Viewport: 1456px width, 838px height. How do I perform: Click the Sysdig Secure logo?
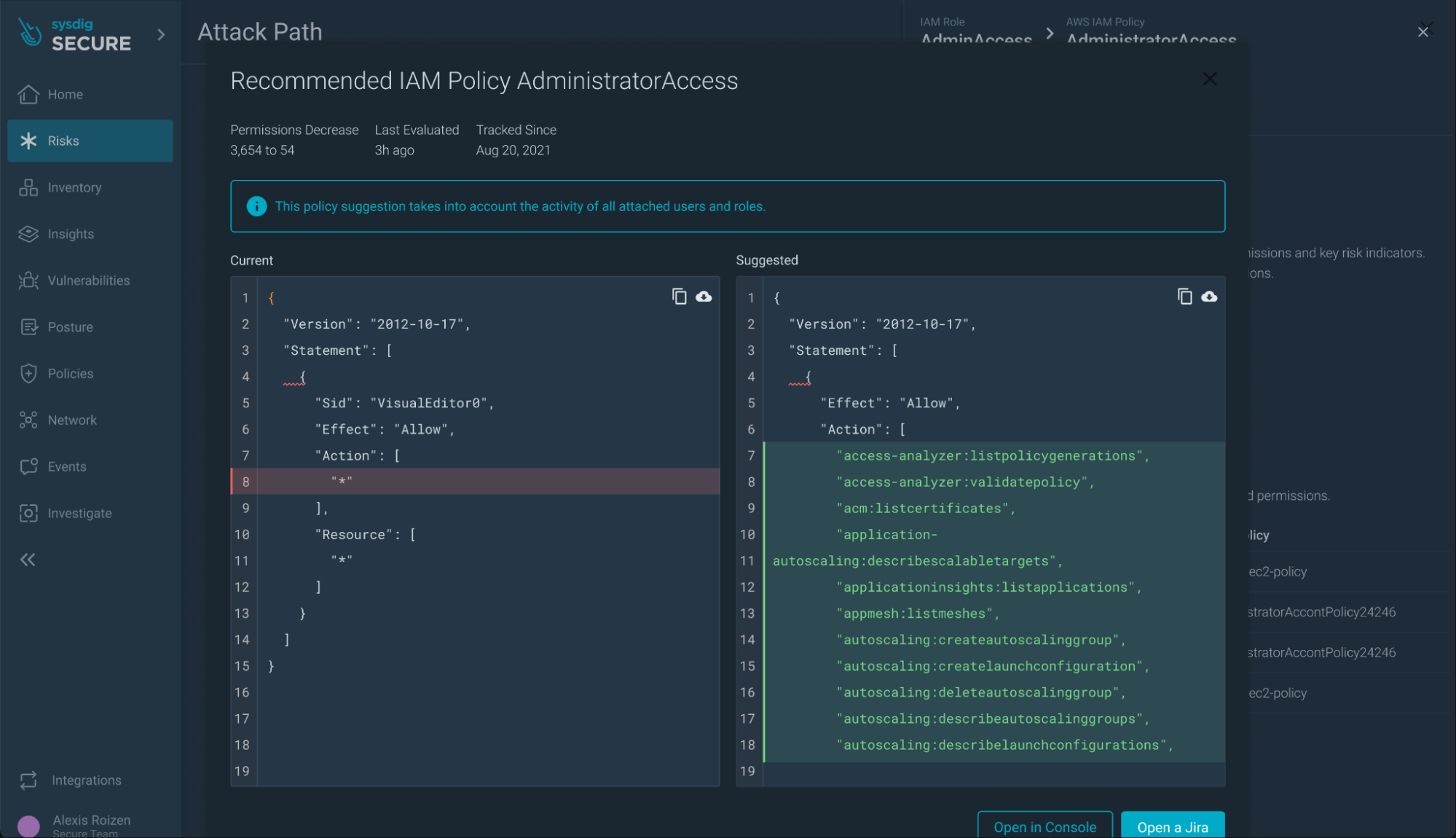pos(74,34)
